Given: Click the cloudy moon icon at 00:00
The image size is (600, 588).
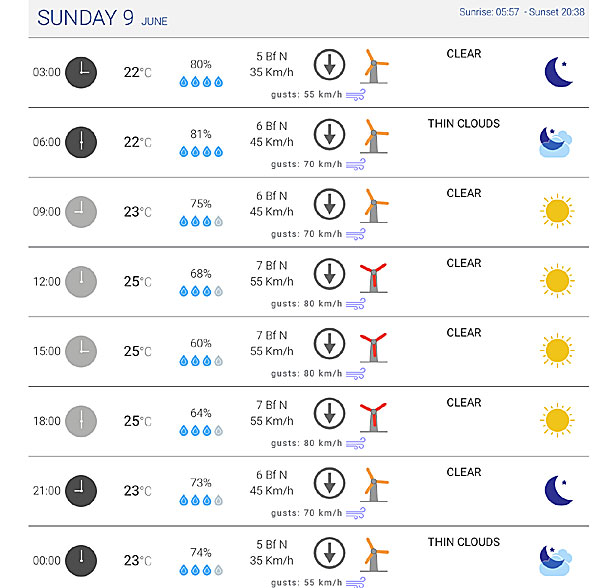Looking at the screenshot, I should point(556,560).
